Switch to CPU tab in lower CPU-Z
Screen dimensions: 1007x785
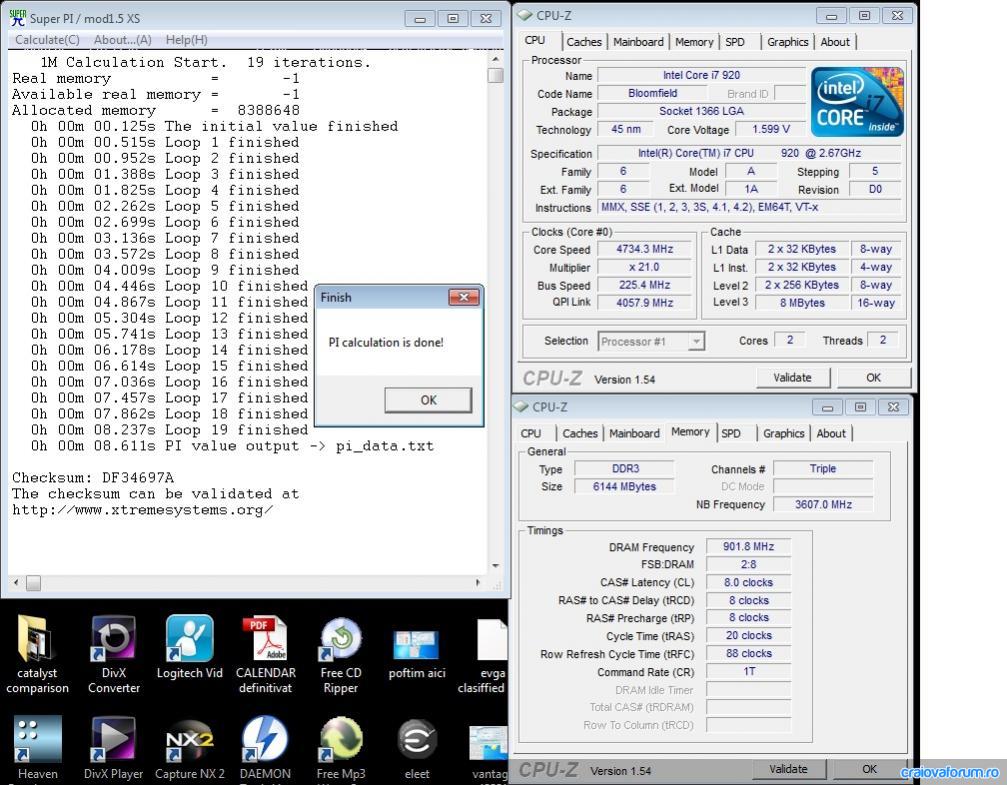click(x=530, y=434)
